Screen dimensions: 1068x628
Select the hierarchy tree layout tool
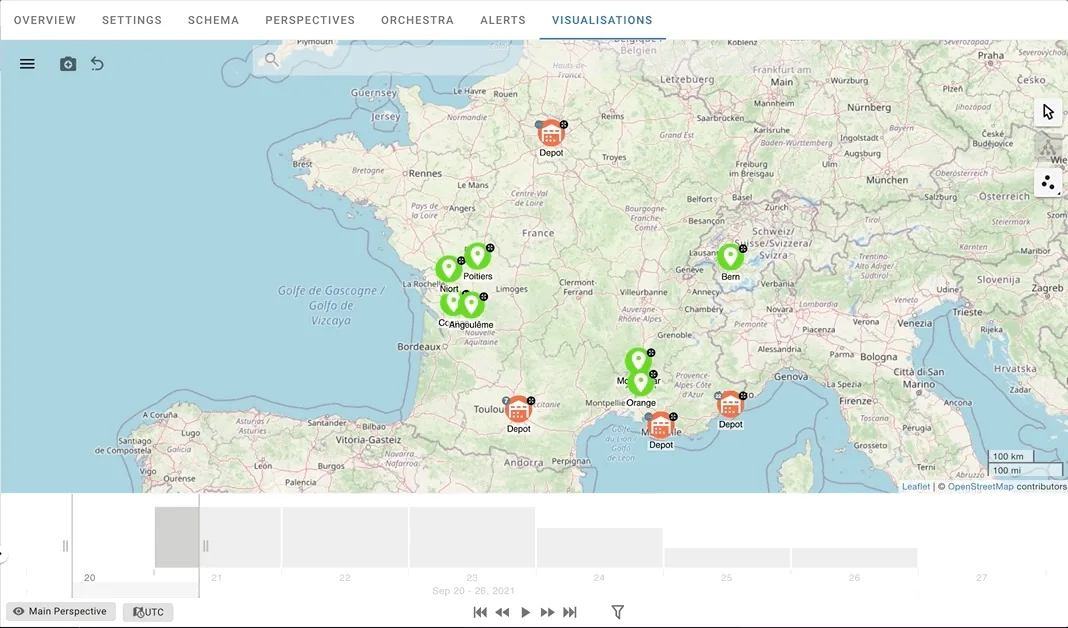[1048, 146]
